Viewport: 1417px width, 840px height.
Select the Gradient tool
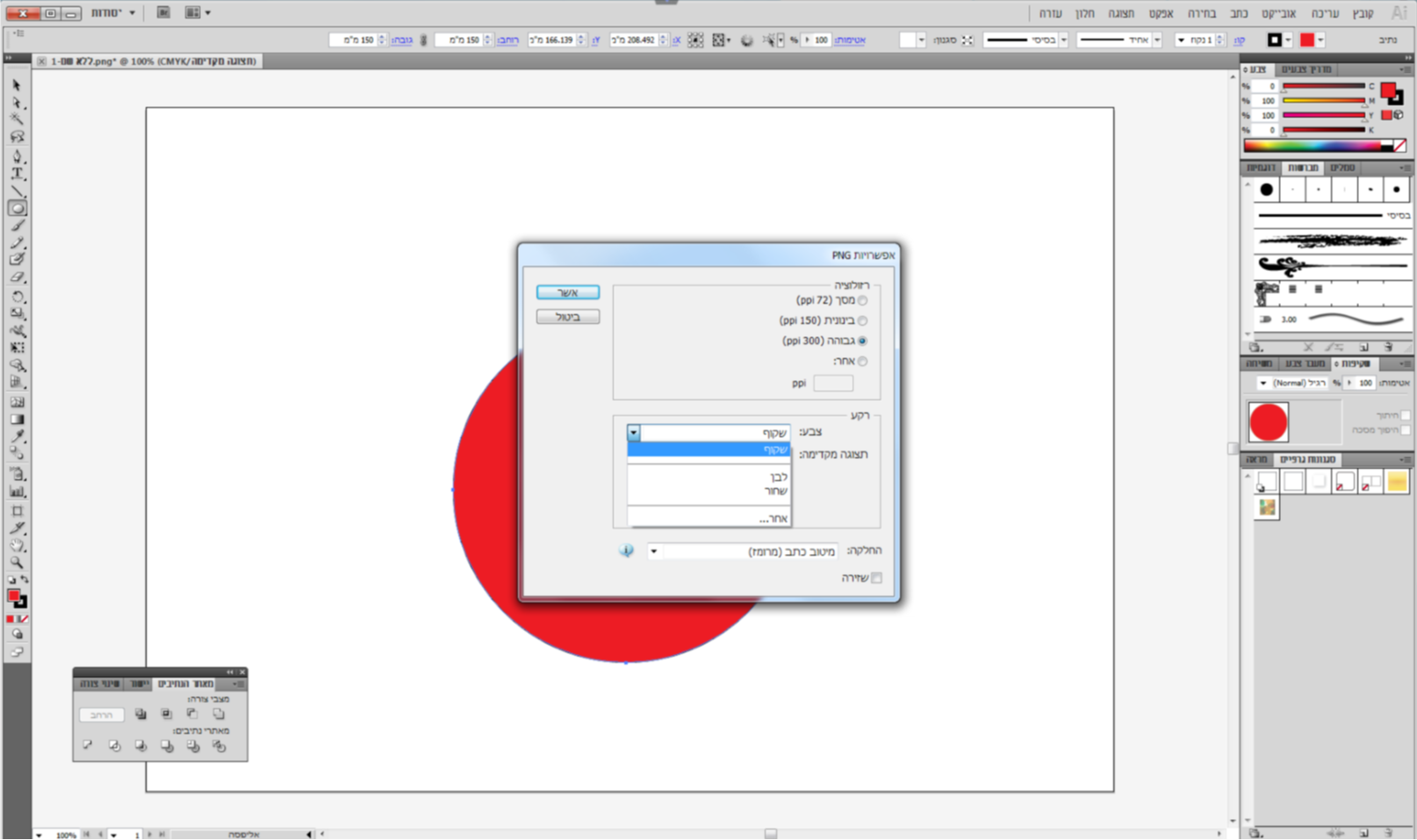pyautogui.click(x=17, y=420)
